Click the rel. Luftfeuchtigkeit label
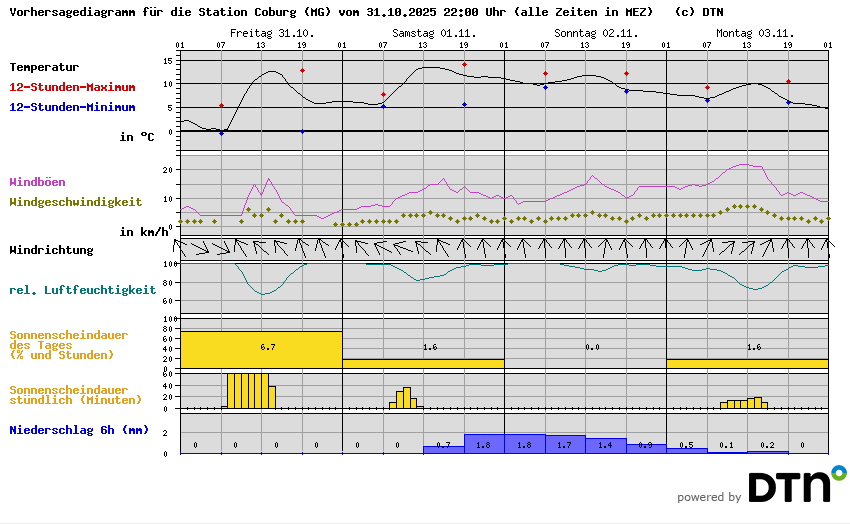Screen dimensions: 850x524 coord(82,290)
